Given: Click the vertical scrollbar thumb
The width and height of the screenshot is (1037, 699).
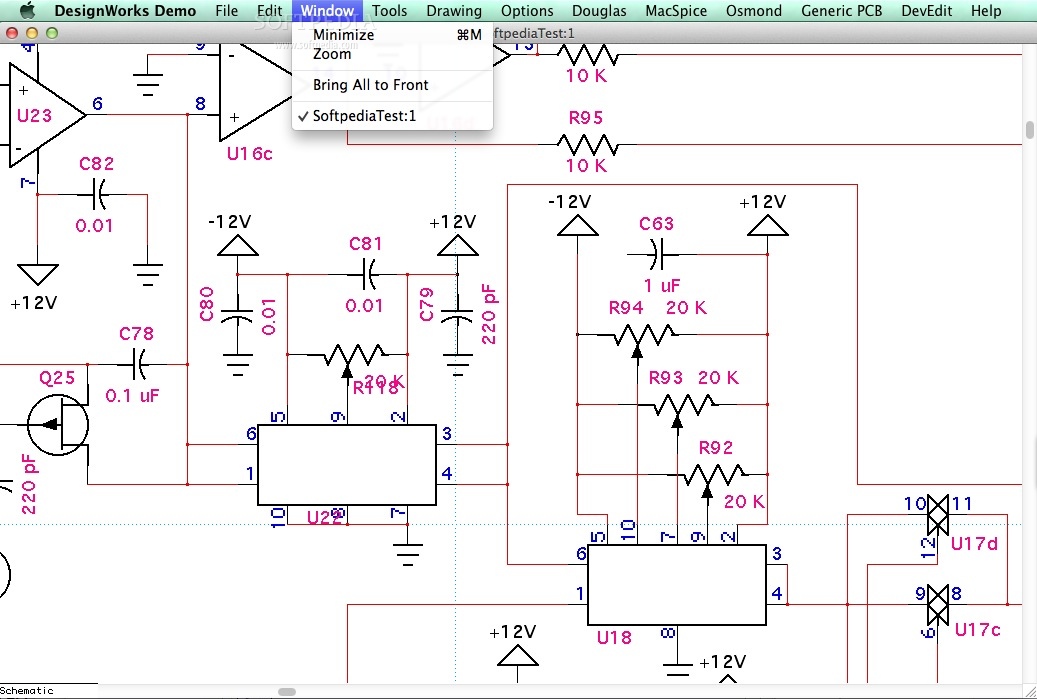Looking at the screenshot, I should [1030, 130].
